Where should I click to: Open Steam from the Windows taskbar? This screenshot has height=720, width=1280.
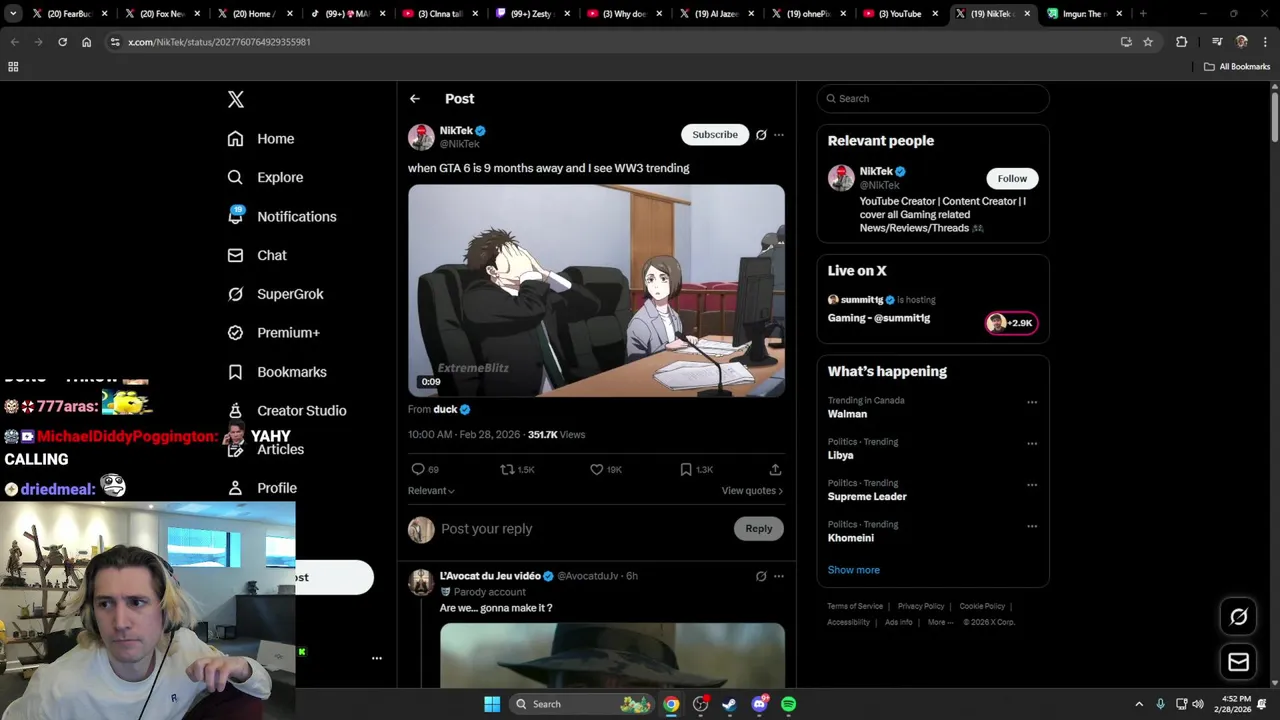point(730,704)
